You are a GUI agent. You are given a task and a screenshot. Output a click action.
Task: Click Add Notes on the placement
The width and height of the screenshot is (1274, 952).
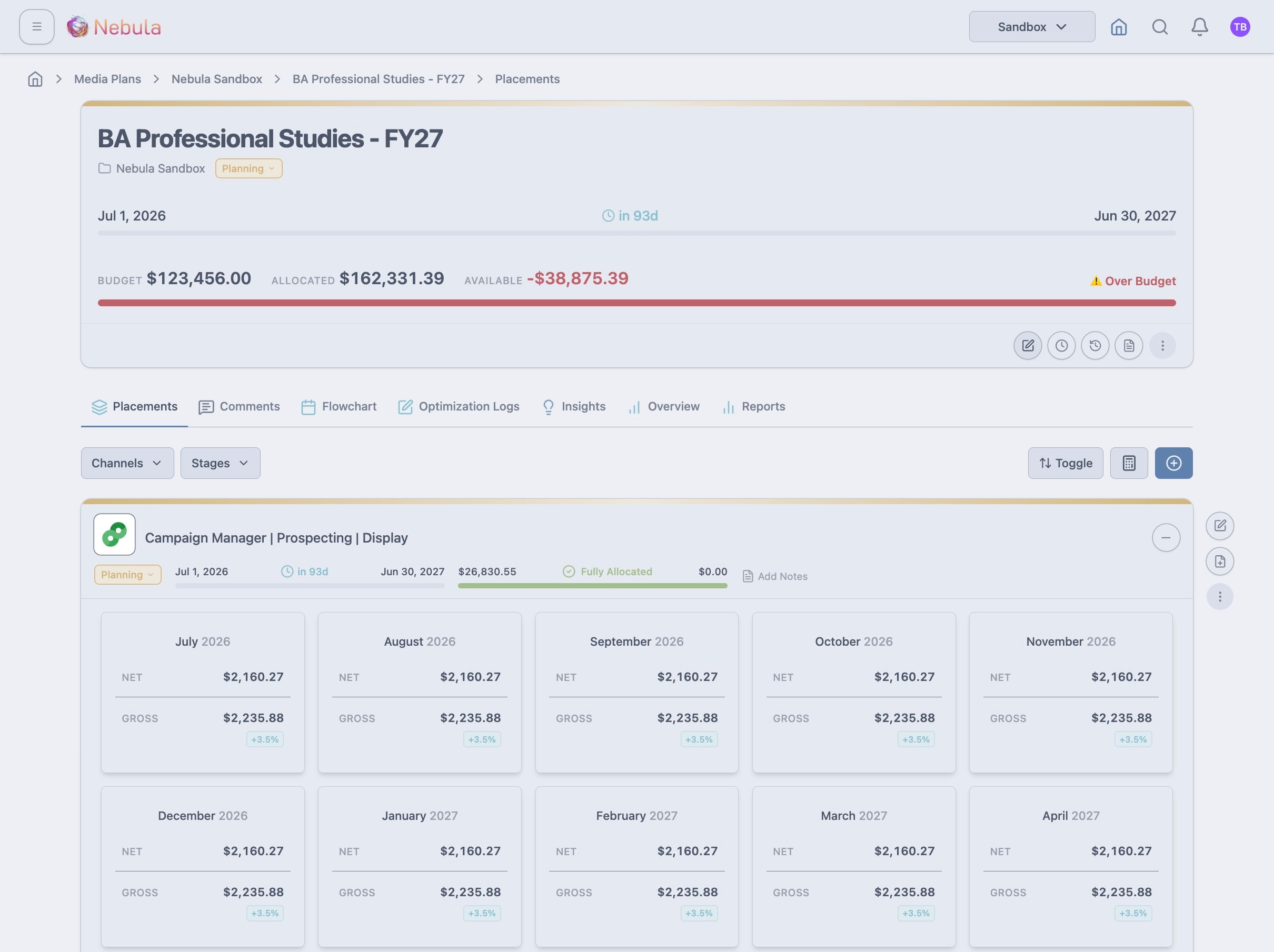point(775,576)
